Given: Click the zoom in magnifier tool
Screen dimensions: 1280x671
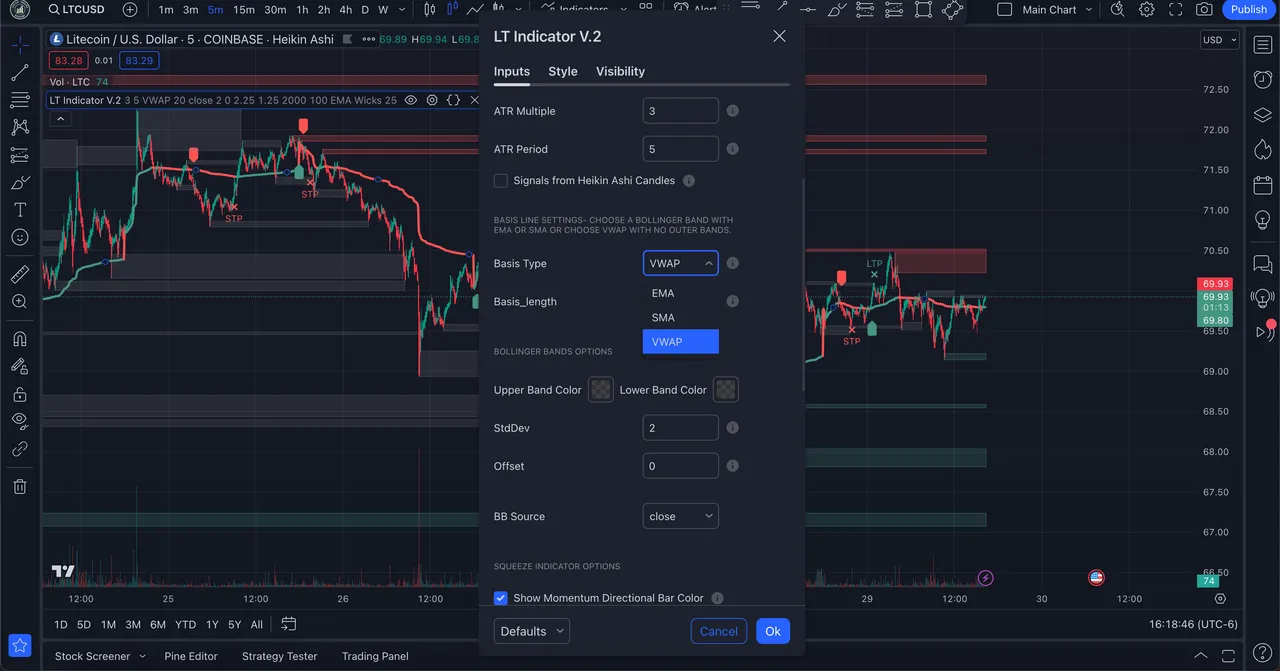Looking at the screenshot, I should coord(20,301).
